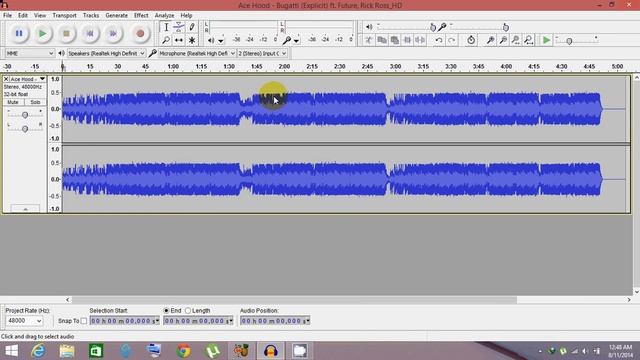Click Fit Selection in window icon
This screenshot has height=360, width=640.
[516, 40]
